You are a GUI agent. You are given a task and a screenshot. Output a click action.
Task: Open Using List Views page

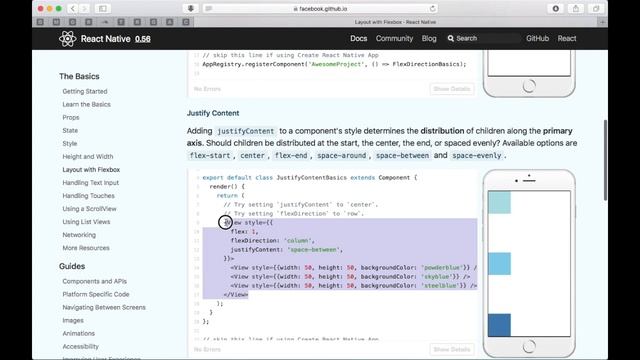86,222
